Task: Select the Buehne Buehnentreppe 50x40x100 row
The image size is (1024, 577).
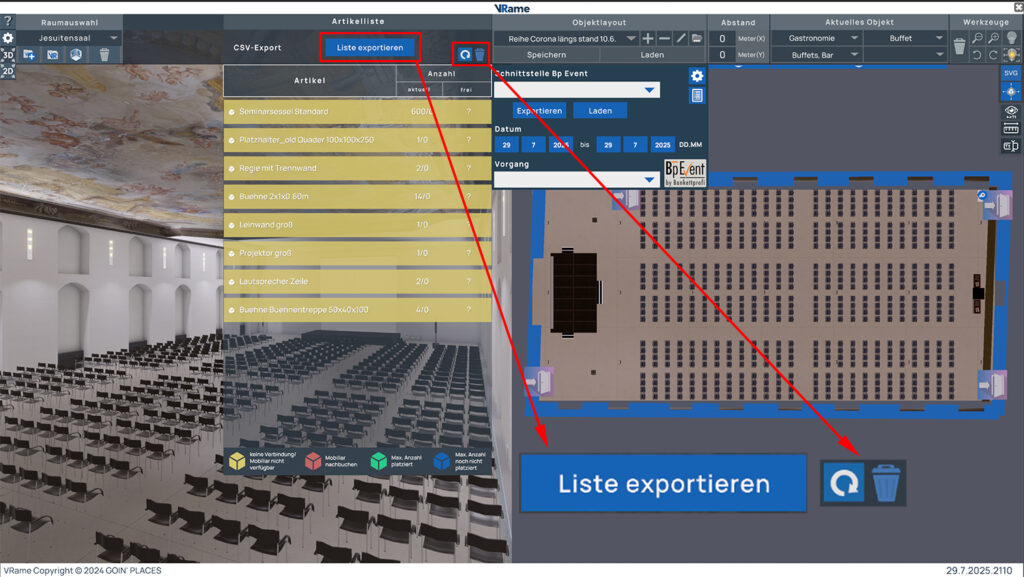Action: tap(357, 310)
